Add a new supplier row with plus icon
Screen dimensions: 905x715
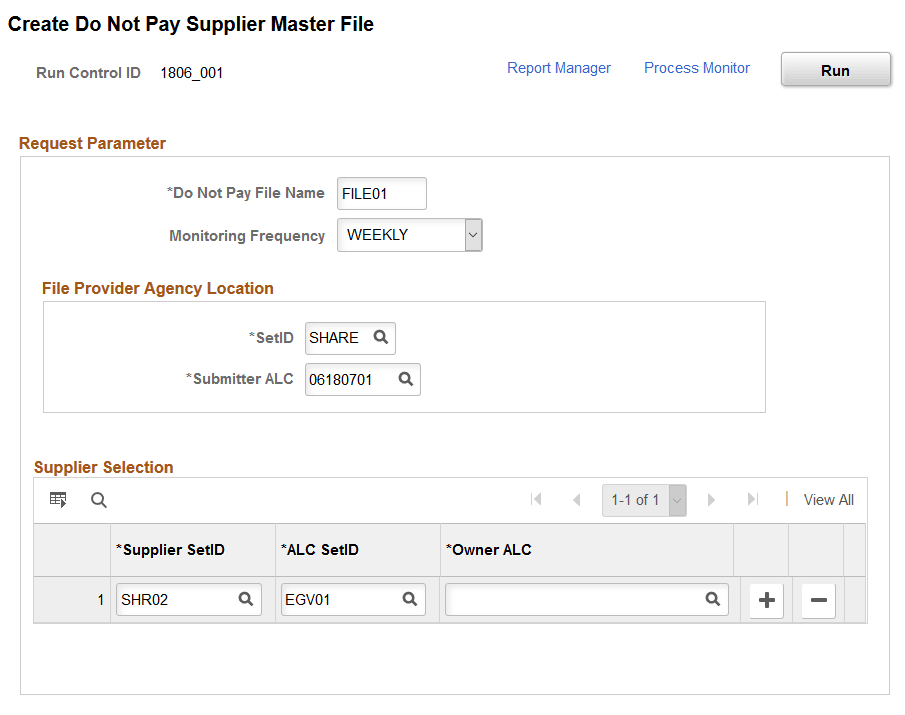(x=765, y=600)
